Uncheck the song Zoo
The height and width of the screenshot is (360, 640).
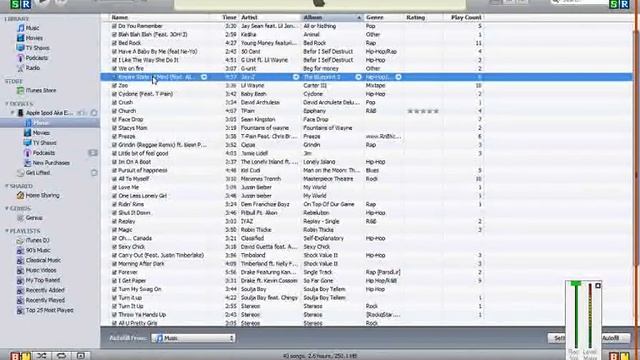pos(114,86)
